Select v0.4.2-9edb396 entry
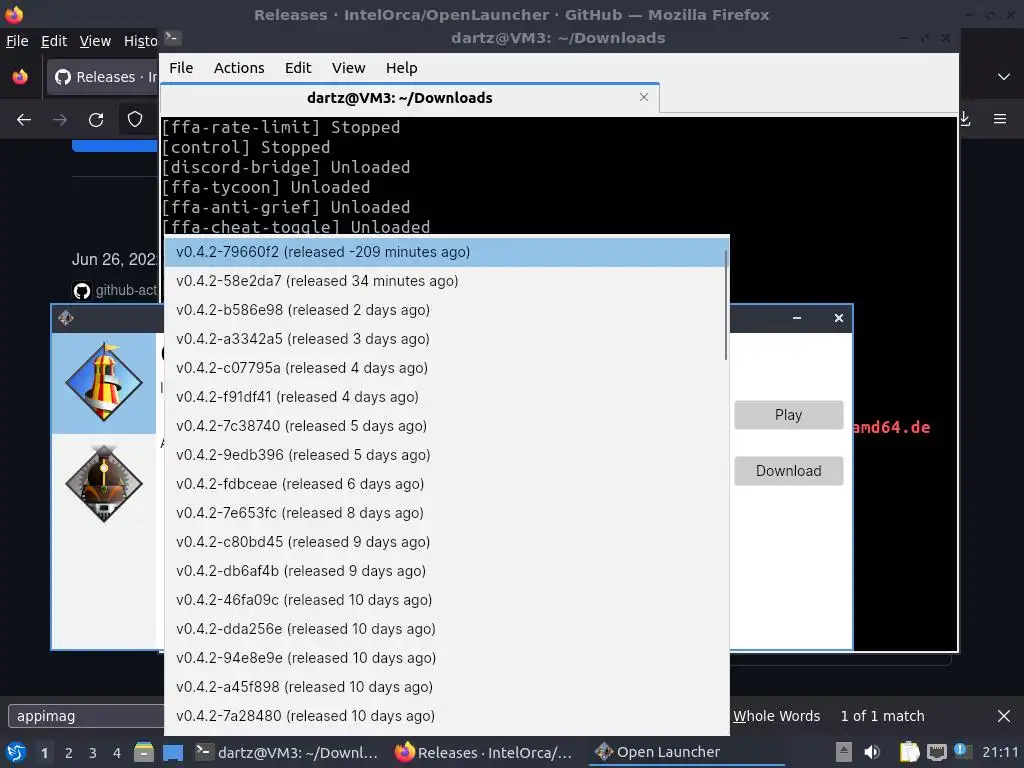Image resolution: width=1024 pixels, height=768 pixels. pyautogui.click(x=444, y=455)
